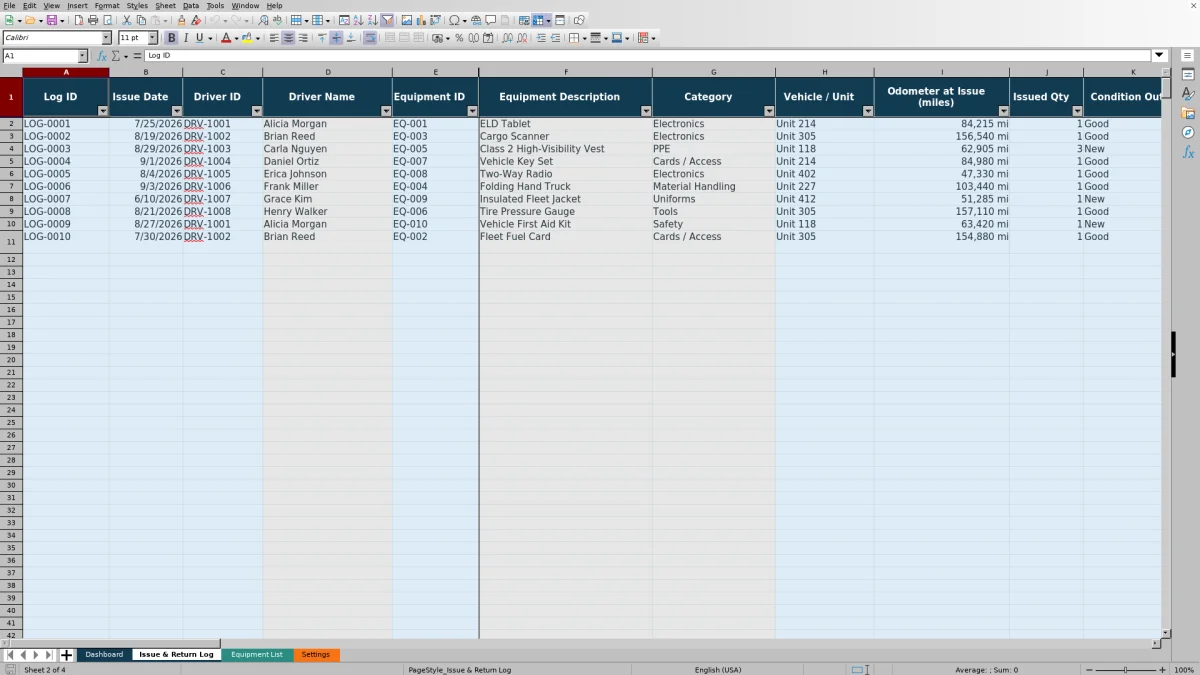Open Find & Replace icon
This screenshot has width=1200, height=675.
(x=263, y=20)
